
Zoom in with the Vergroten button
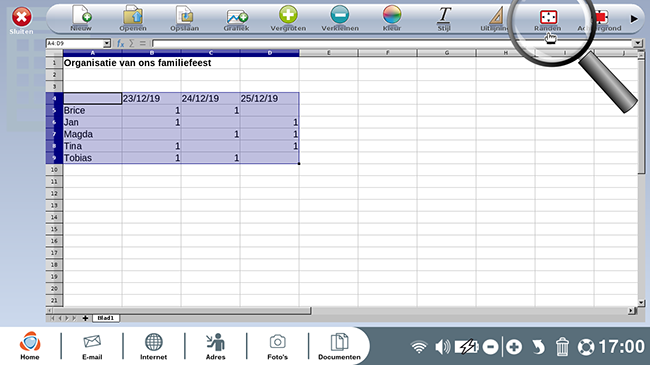(288, 15)
